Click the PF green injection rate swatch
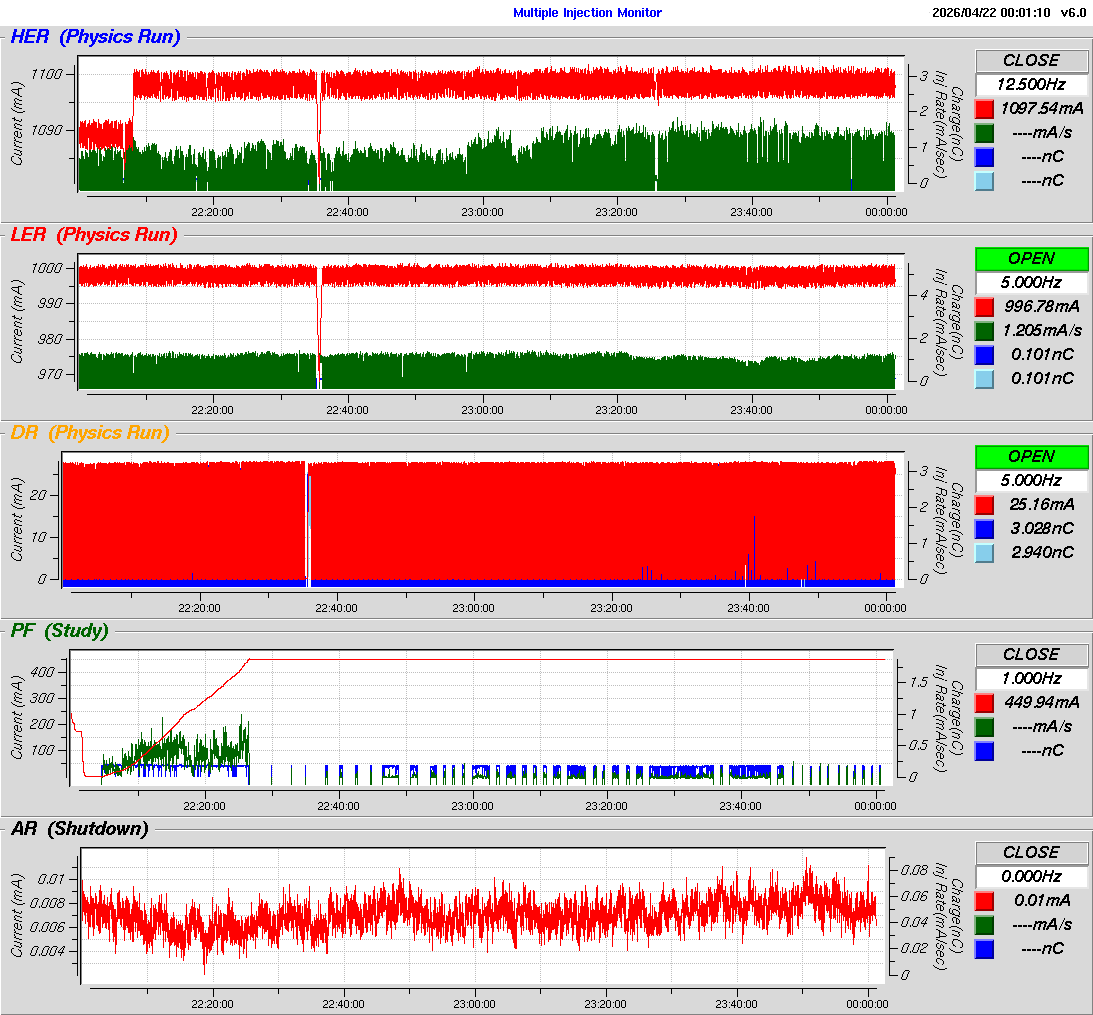 click(x=984, y=726)
